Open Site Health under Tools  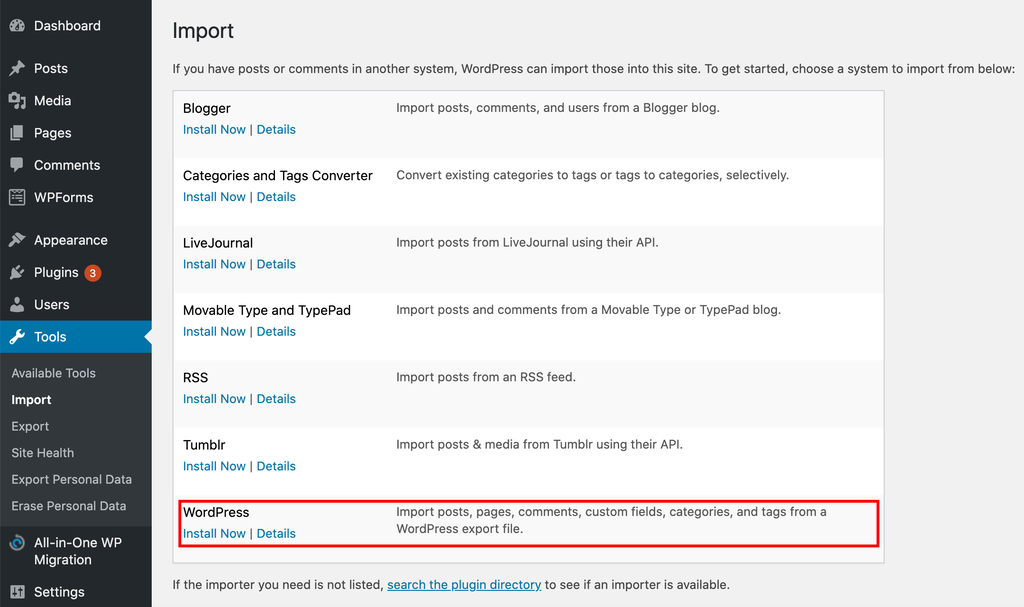click(42, 452)
